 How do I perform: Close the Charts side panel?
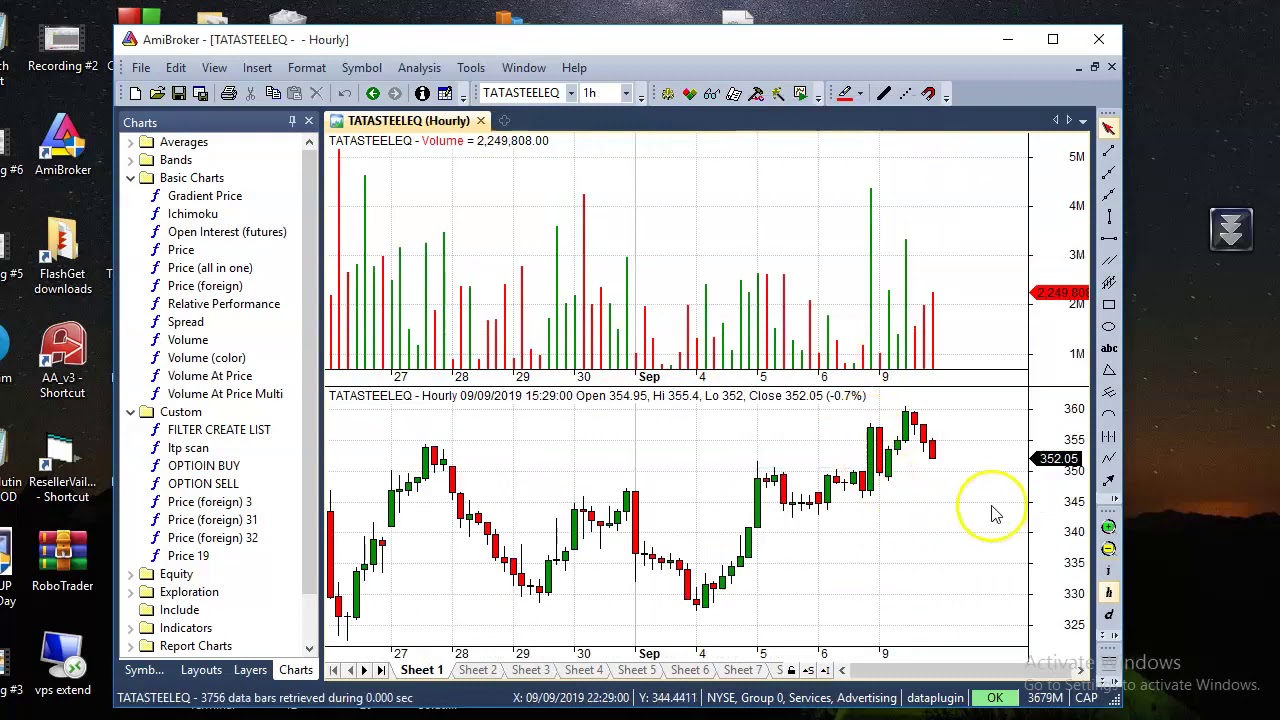click(x=309, y=121)
